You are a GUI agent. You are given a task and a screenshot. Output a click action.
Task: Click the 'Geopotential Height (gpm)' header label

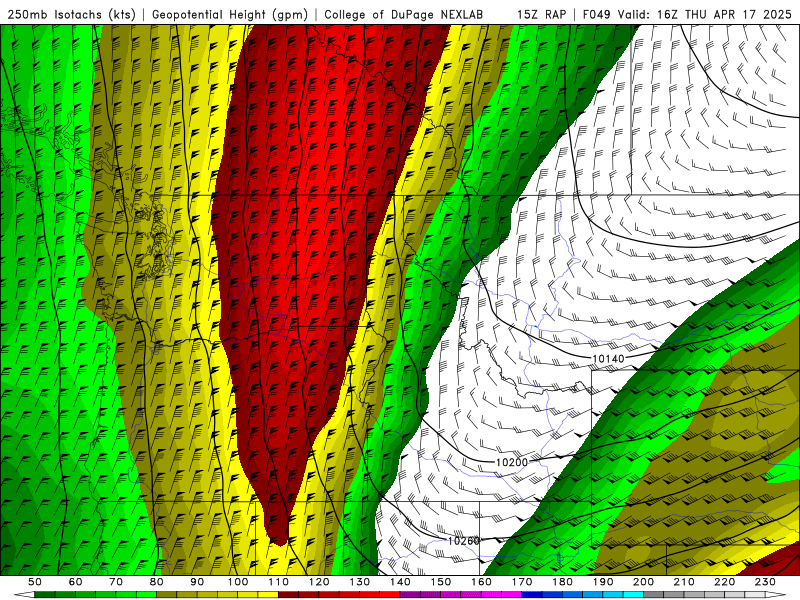[x=230, y=14]
